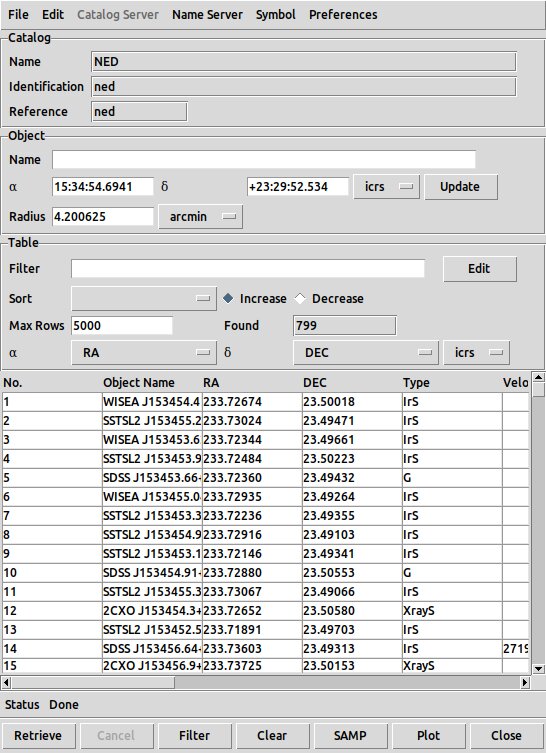The width and height of the screenshot is (546, 753).
Task: Click the Close button
Action: [x=506, y=735]
